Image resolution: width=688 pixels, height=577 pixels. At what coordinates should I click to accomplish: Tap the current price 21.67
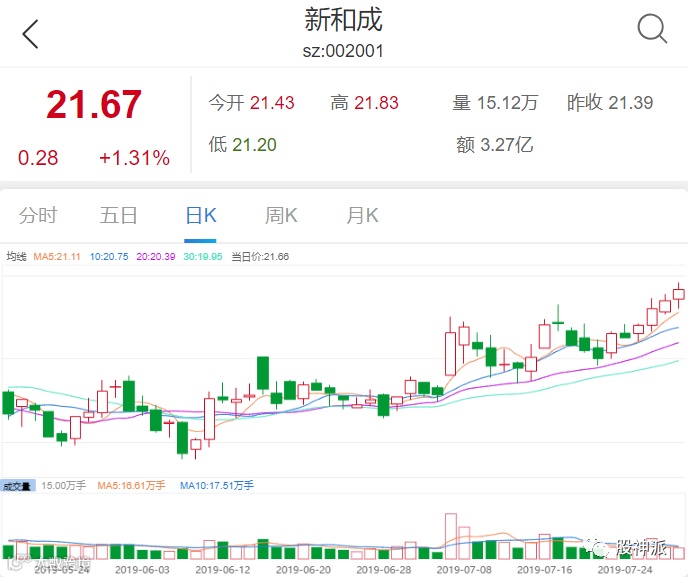click(94, 104)
